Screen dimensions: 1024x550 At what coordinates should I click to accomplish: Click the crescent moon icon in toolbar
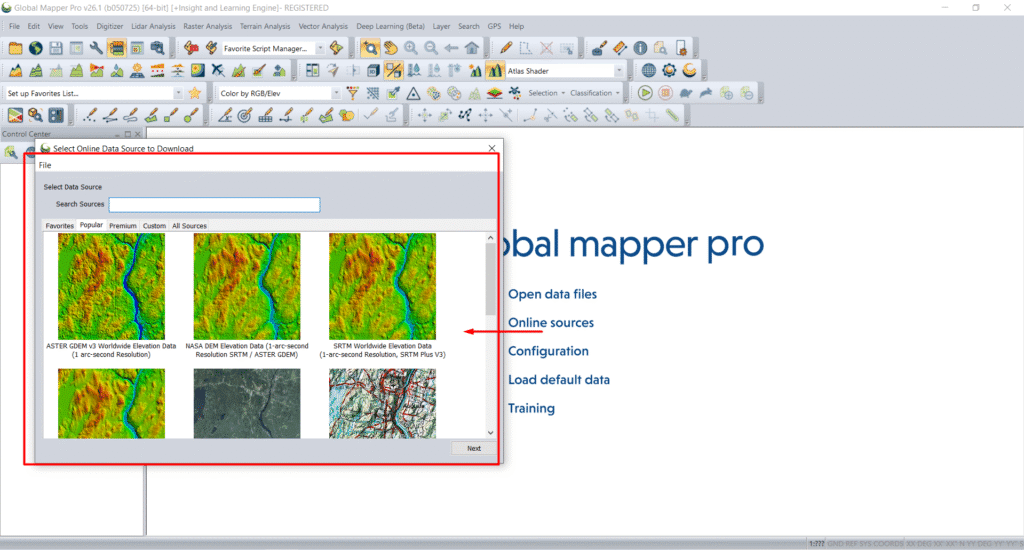coord(689,71)
